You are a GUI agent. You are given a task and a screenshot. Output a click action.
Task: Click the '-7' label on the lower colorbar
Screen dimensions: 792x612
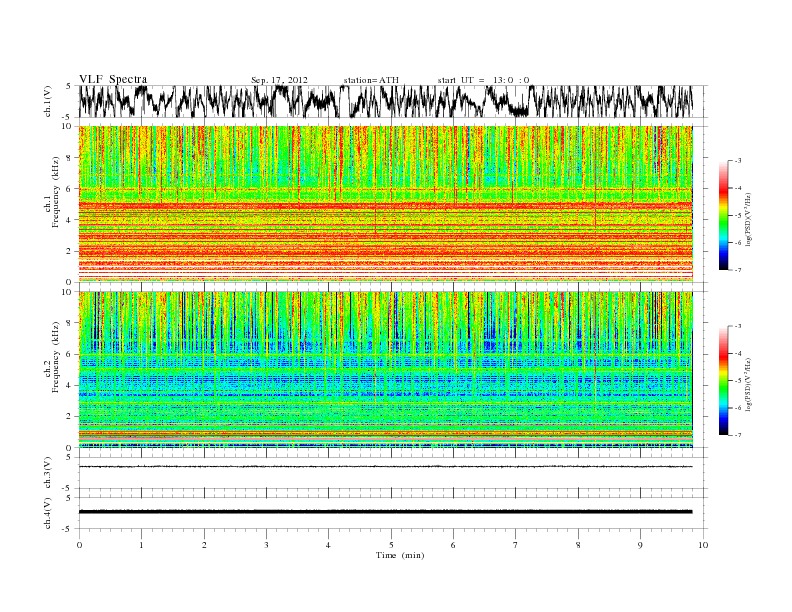[737, 435]
